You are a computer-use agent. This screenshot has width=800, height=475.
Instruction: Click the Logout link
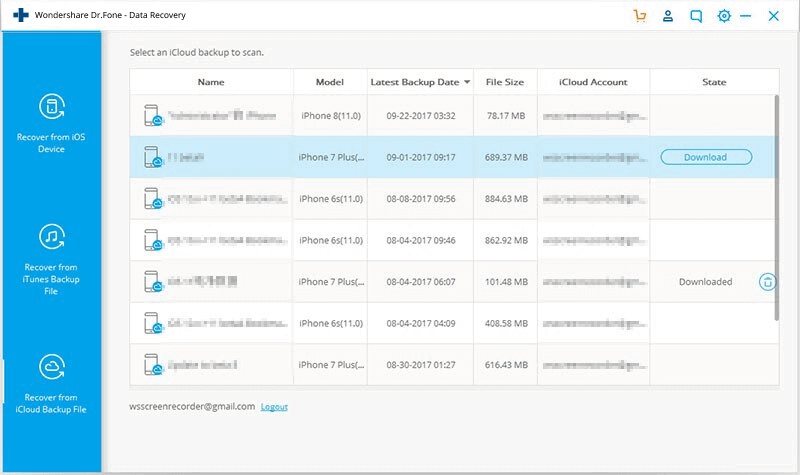tap(274, 407)
